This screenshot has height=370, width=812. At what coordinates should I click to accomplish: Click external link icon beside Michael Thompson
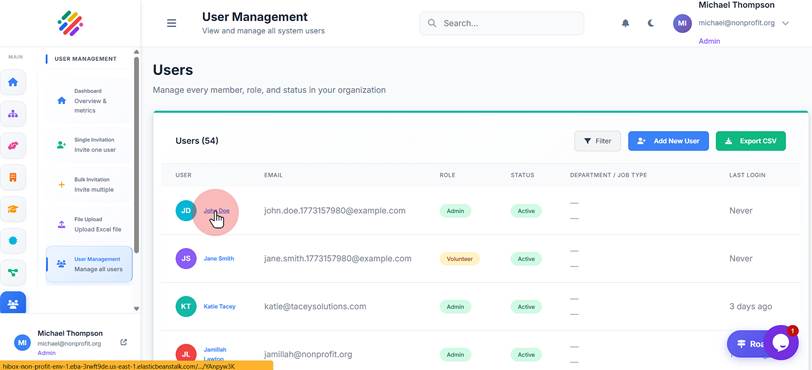tap(123, 342)
